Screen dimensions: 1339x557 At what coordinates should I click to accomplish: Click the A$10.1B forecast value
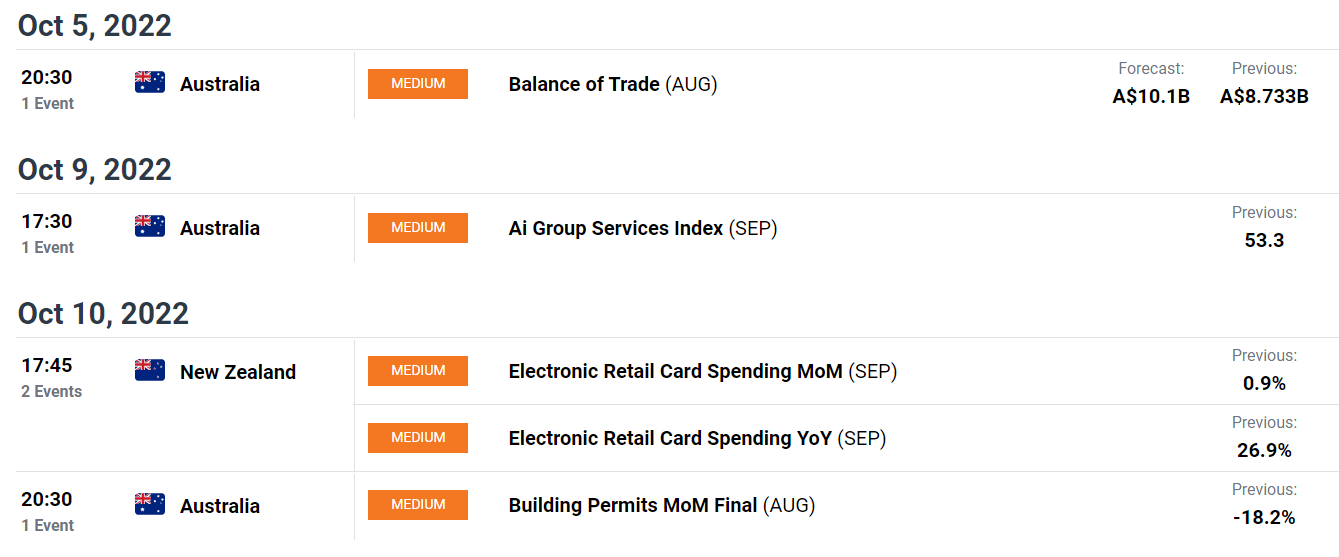pos(1151,96)
